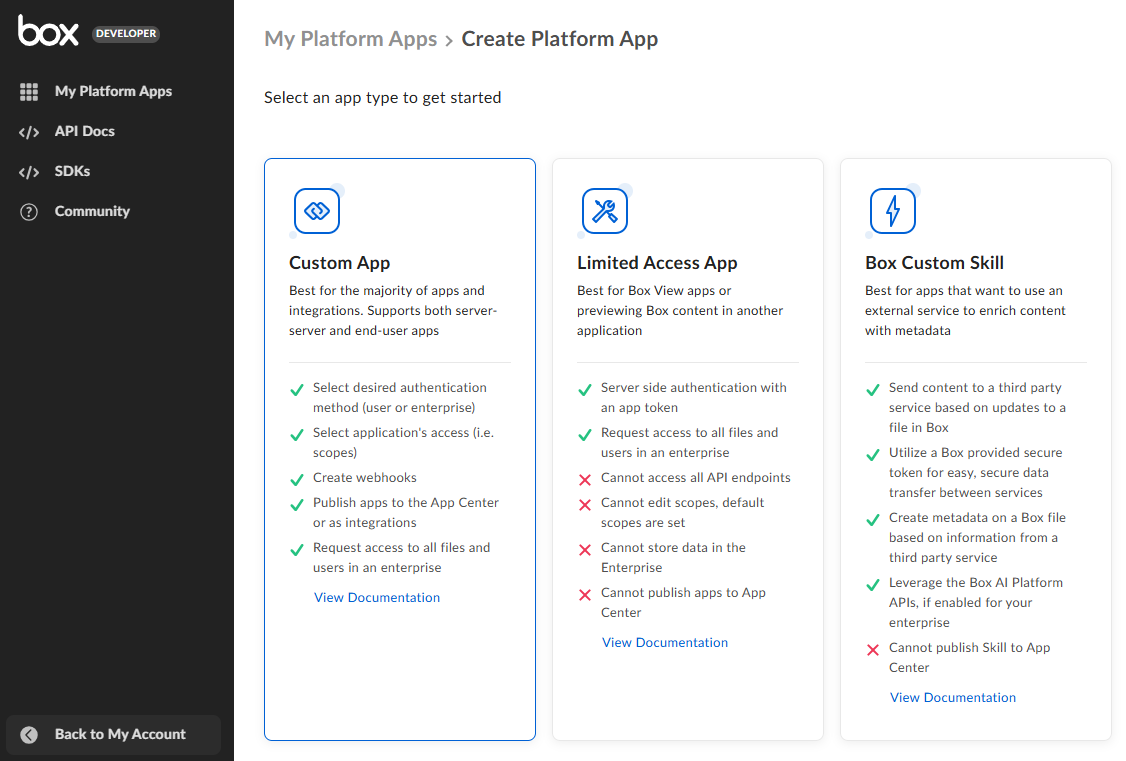1126x761 pixels.
Task: Click the Back to My Account arrow icon
Action: click(x=29, y=734)
